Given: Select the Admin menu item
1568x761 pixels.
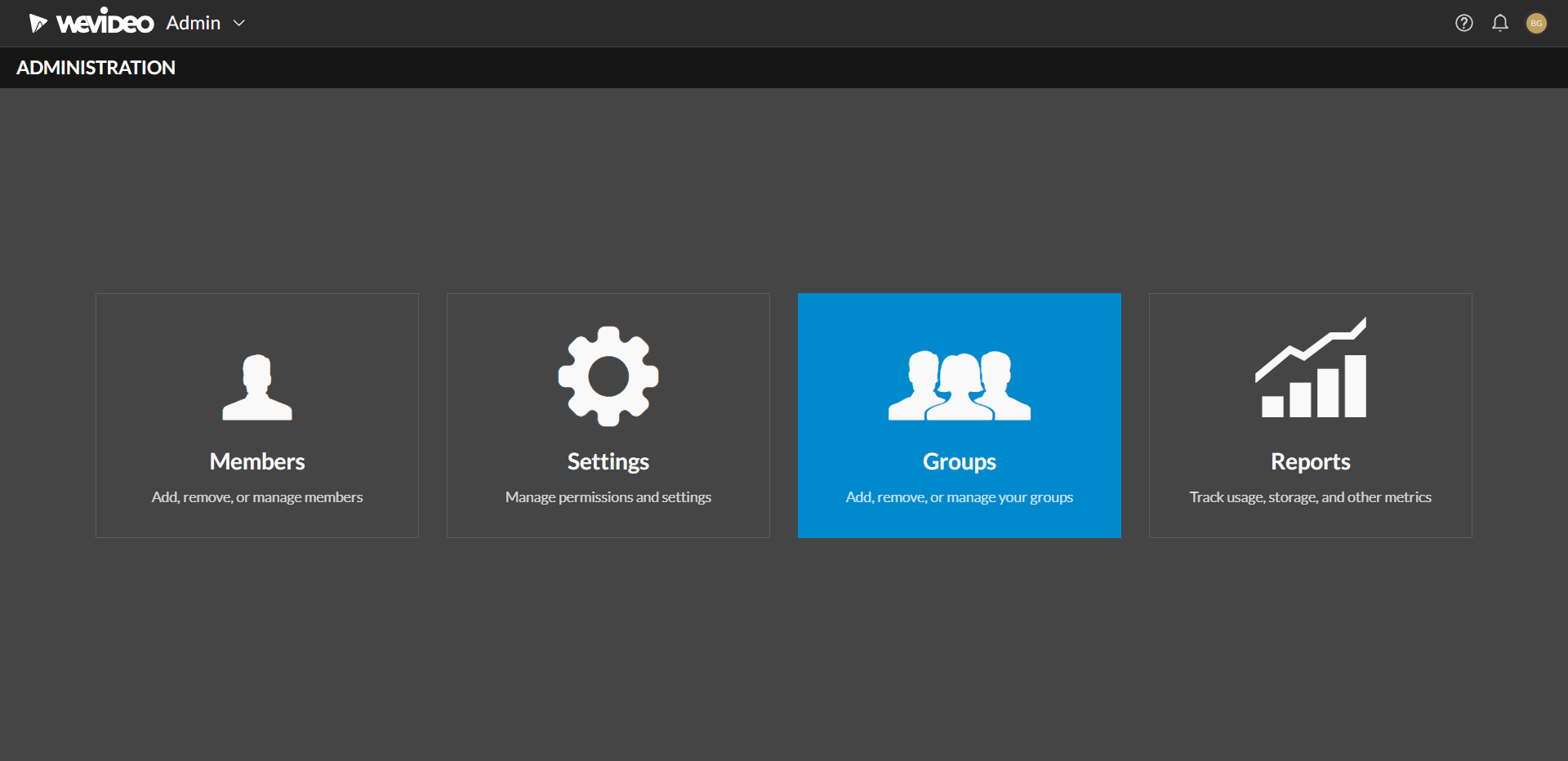Looking at the screenshot, I should click(x=193, y=23).
